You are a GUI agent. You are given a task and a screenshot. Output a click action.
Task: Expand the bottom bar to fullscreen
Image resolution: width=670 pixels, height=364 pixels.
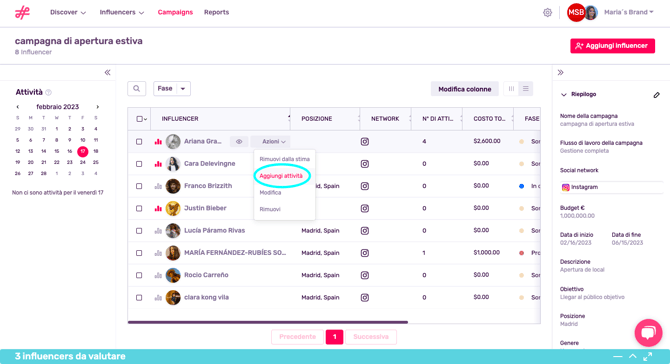[648, 356]
